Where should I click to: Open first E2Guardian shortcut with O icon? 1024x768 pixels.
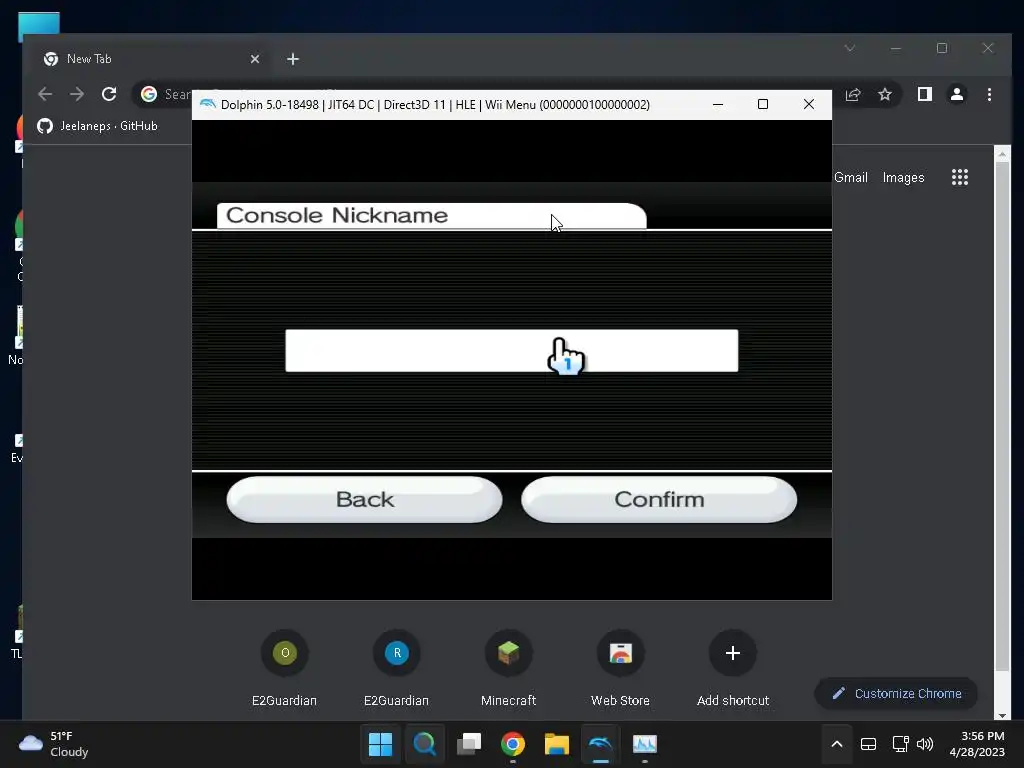(x=285, y=669)
